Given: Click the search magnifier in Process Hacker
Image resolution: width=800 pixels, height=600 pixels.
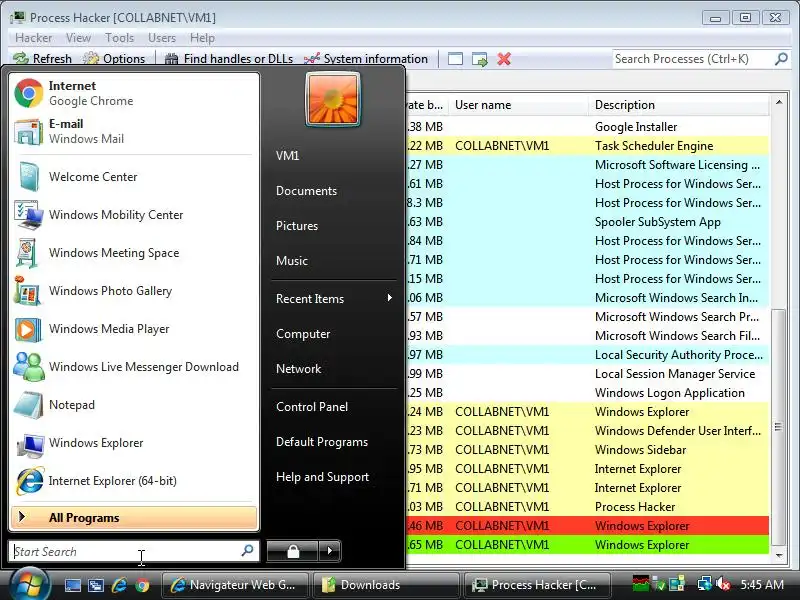Looking at the screenshot, I should (x=781, y=59).
